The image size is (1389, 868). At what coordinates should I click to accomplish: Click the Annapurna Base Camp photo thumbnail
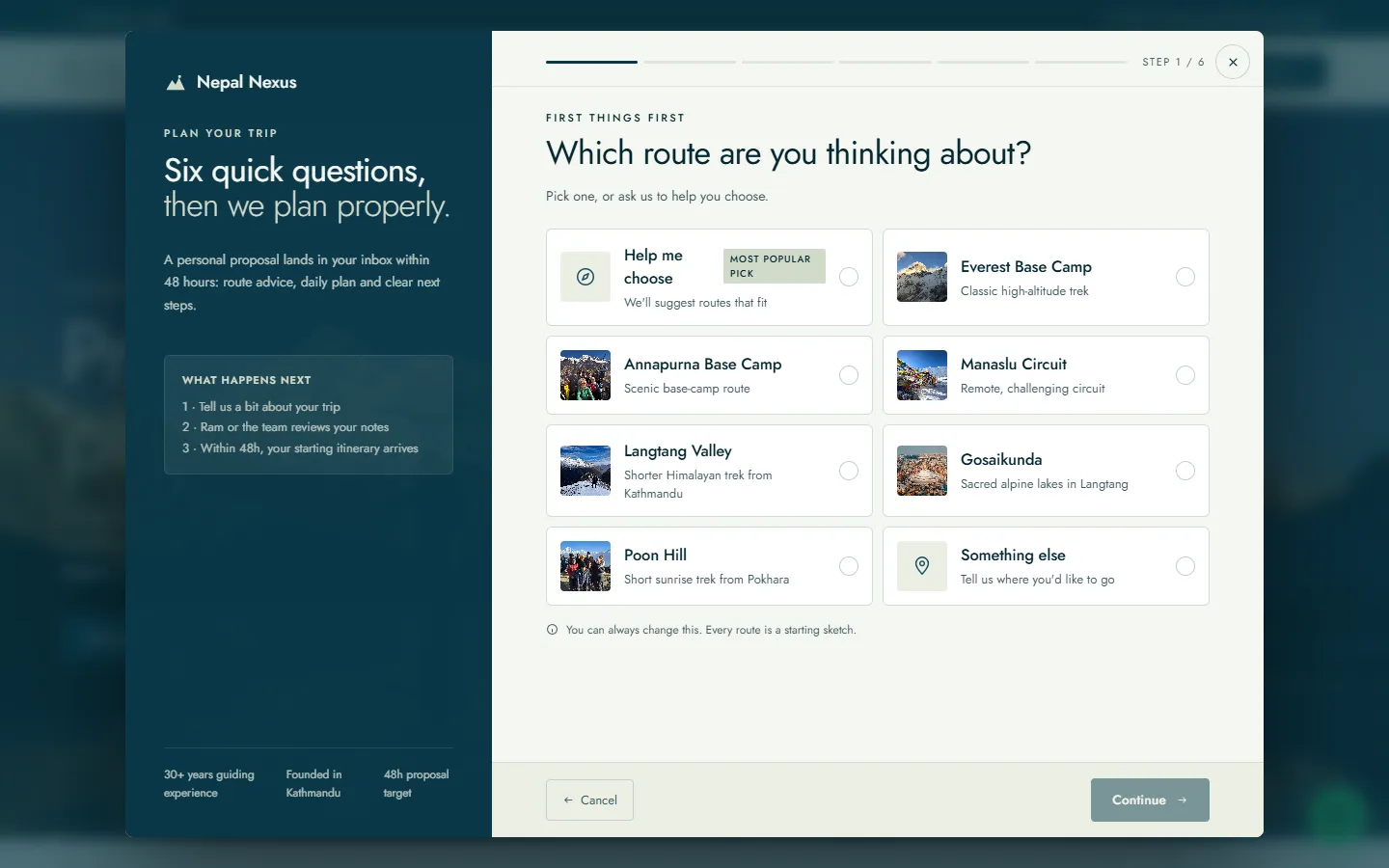tap(586, 375)
